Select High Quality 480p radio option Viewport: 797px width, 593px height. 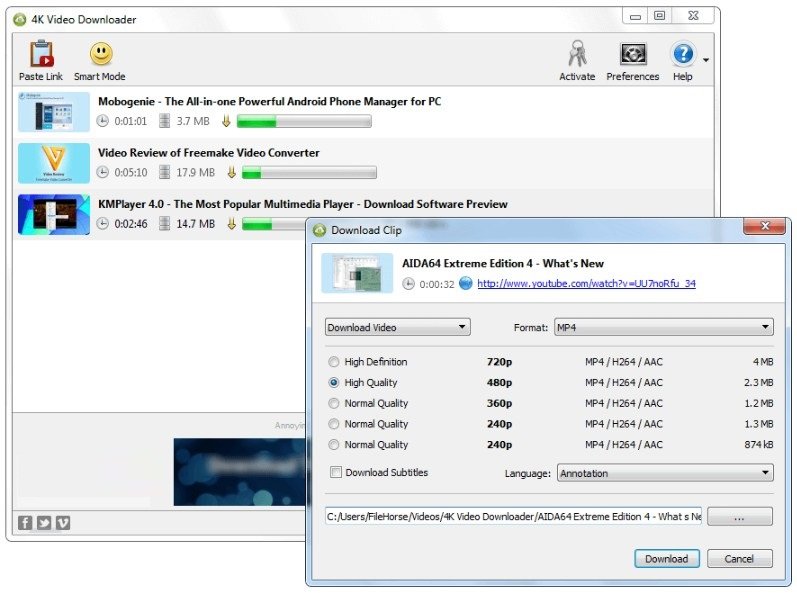pos(333,382)
